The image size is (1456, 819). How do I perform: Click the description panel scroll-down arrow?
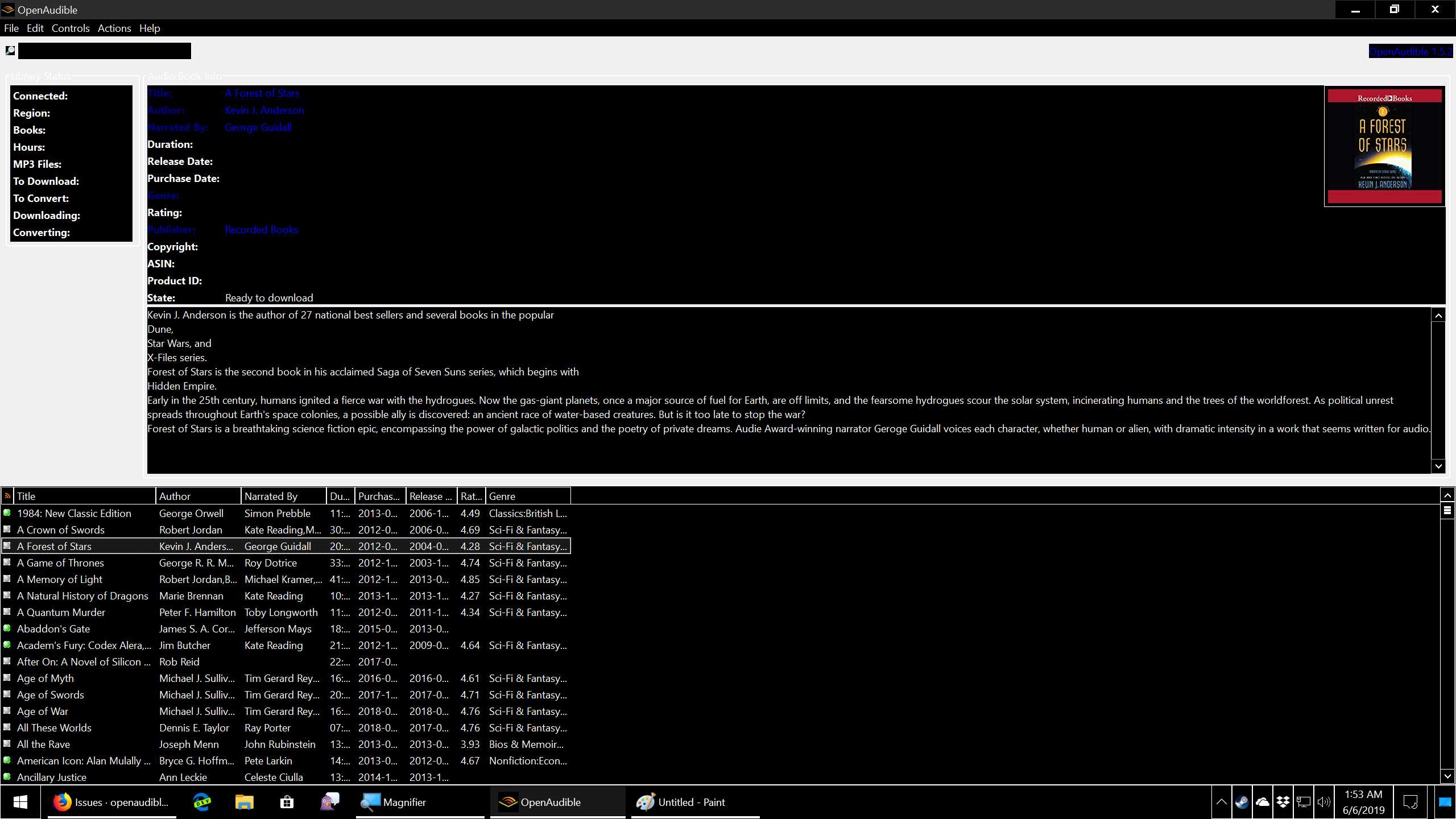tap(1438, 466)
